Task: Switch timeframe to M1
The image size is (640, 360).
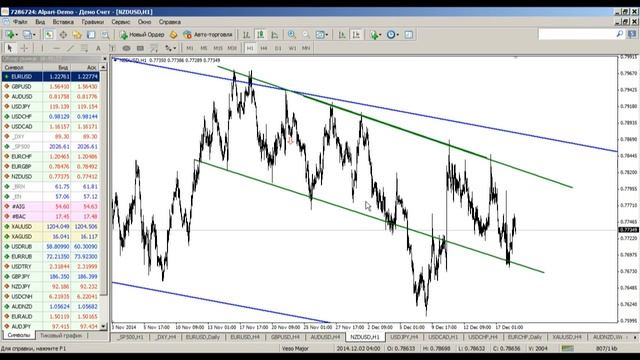Action: [190, 48]
